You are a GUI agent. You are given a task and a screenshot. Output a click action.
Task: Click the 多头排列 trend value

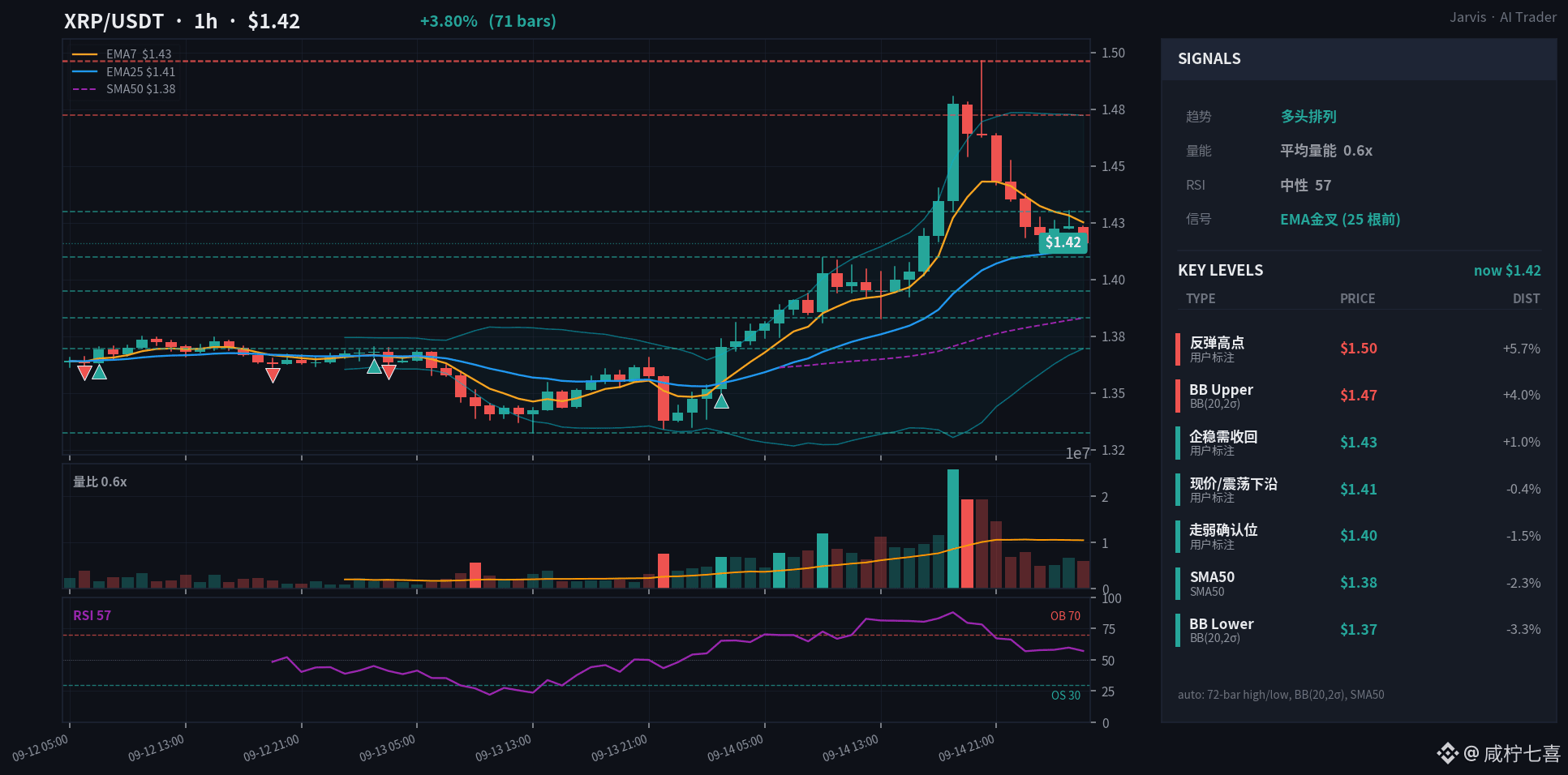(1308, 117)
